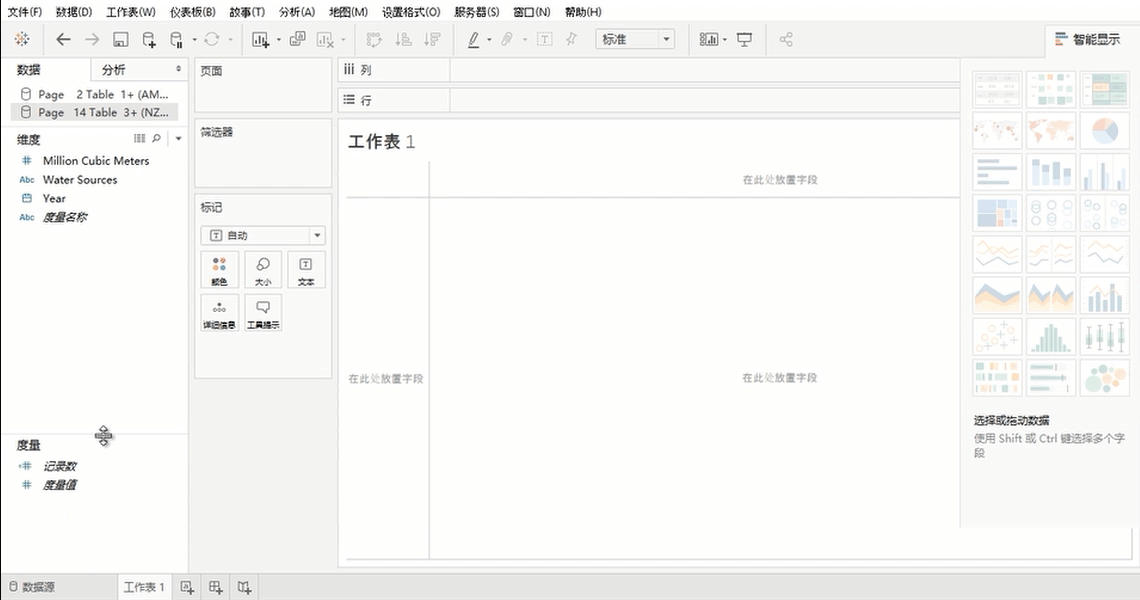
Task: Open the 标准 fit dropdown
Action: [635, 39]
